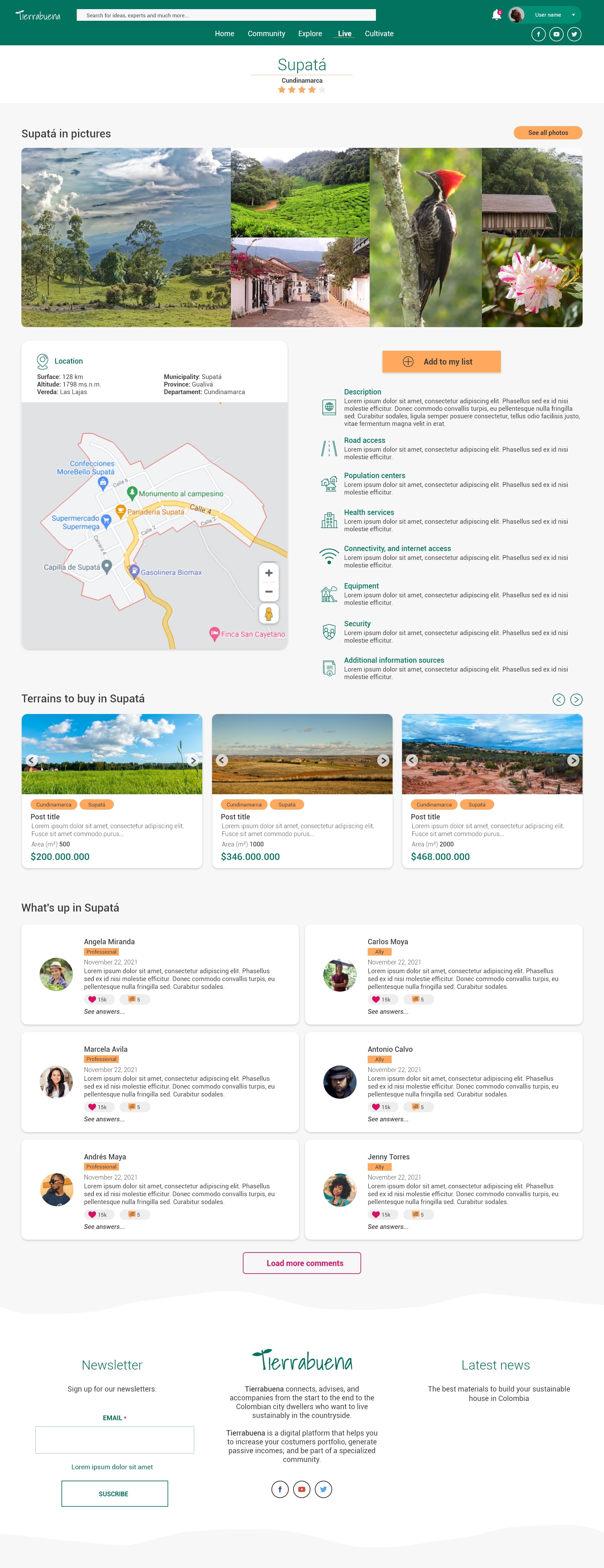The height and width of the screenshot is (1568, 604).
Task: Click the YouTube icon in header
Action: coord(556,34)
